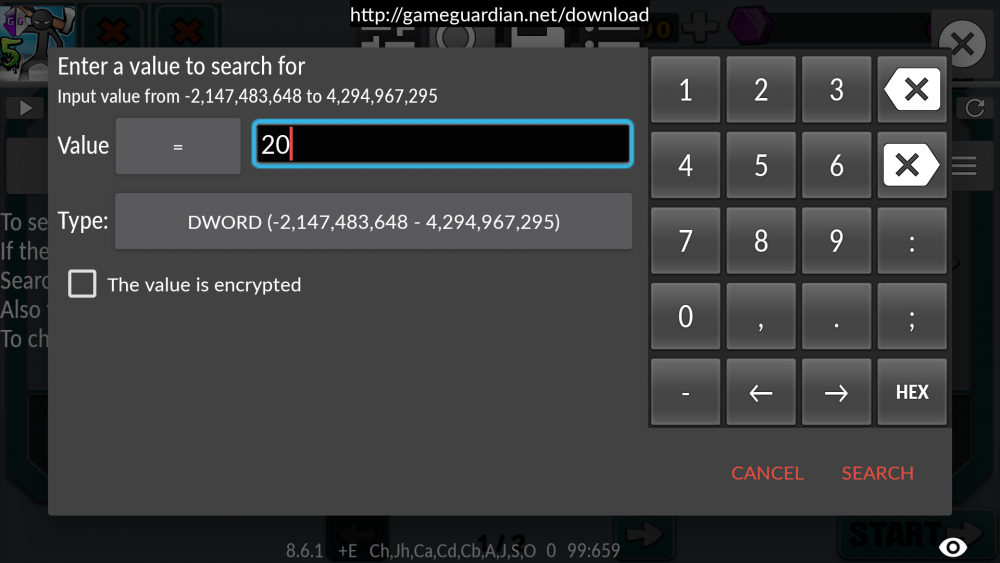Image resolution: width=1000 pixels, height=563 pixels.
Task: Move cursor left with arrow key
Action: (761, 392)
